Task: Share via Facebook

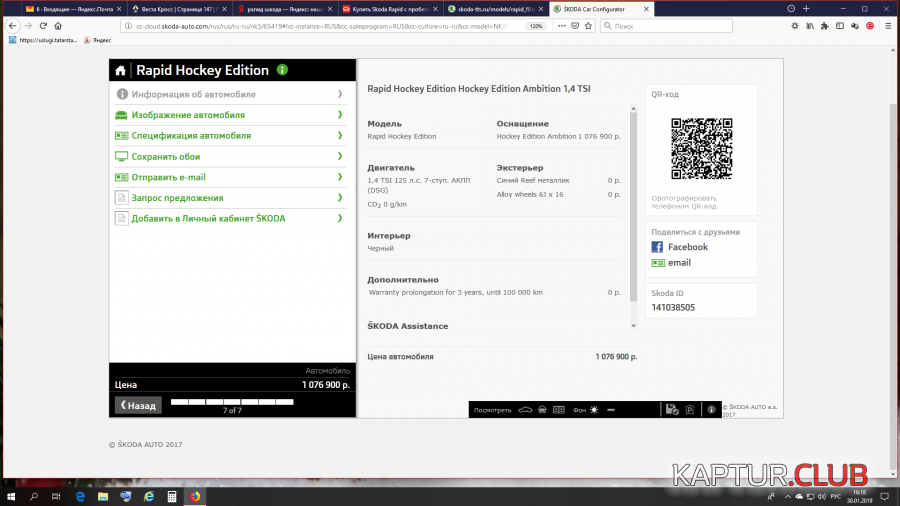Action: click(x=687, y=247)
